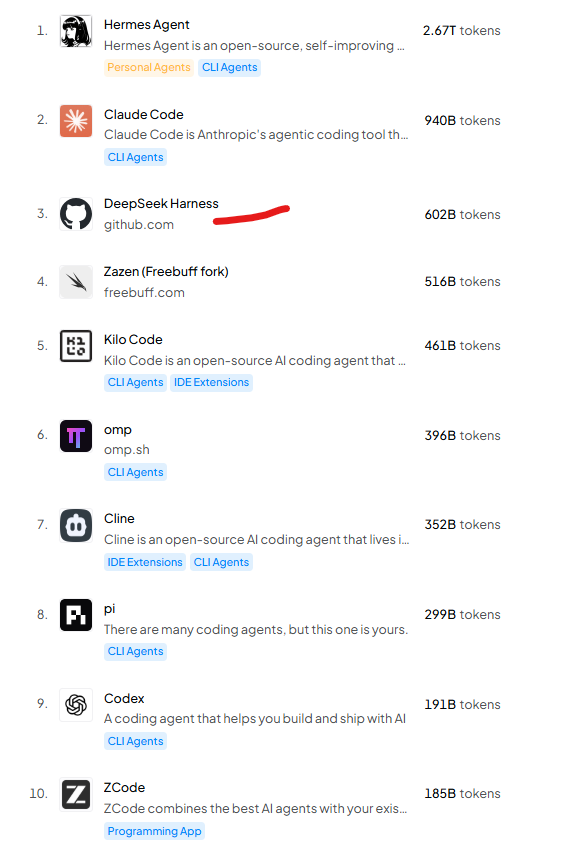Click the ZCode Z logo icon
This screenshot has height=850, width=568.
click(x=76, y=794)
